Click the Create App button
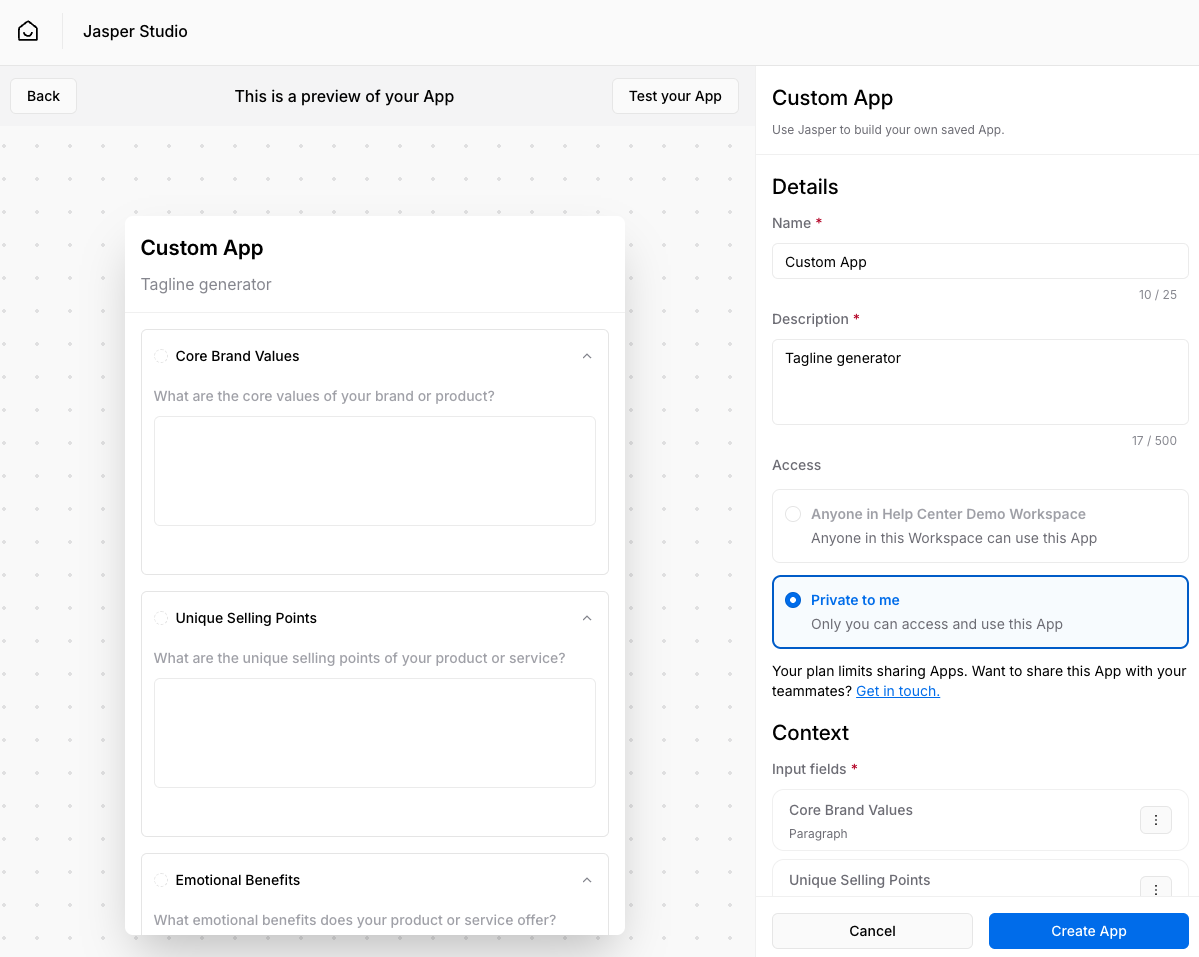Viewport: 1199px width, 957px height. pos(1088,931)
